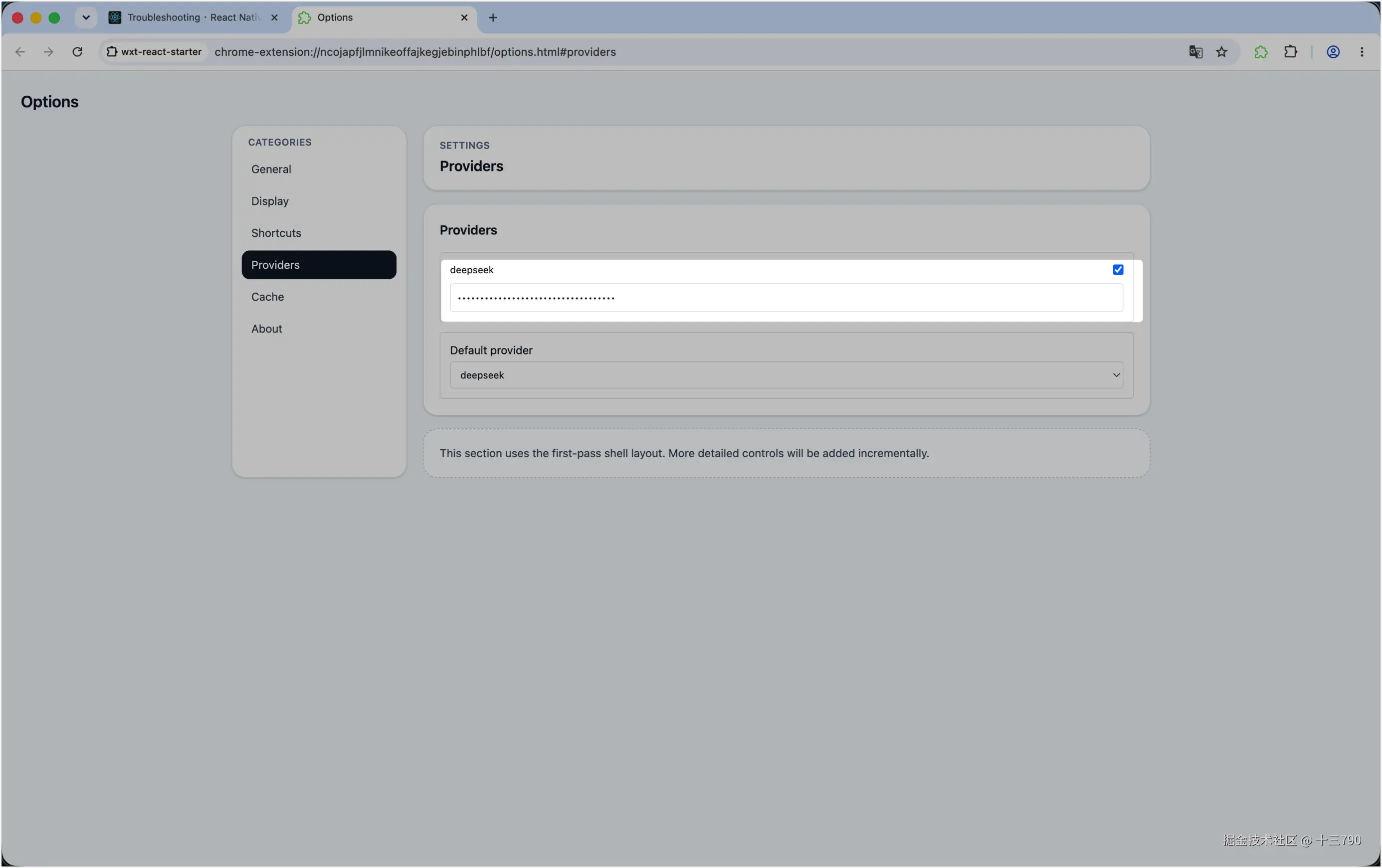Open Chrome's three-dot menu
This screenshot has width=1382, height=868.
tap(1362, 52)
